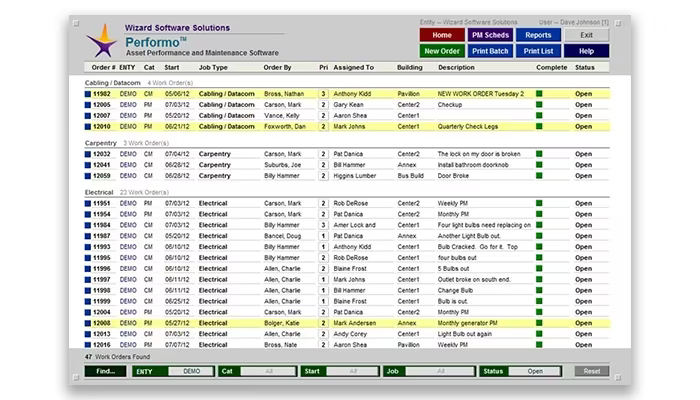Screen dimensions: 700x400
Task: Select description 'Install bathroom doorknob'
Action: tap(473, 165)
